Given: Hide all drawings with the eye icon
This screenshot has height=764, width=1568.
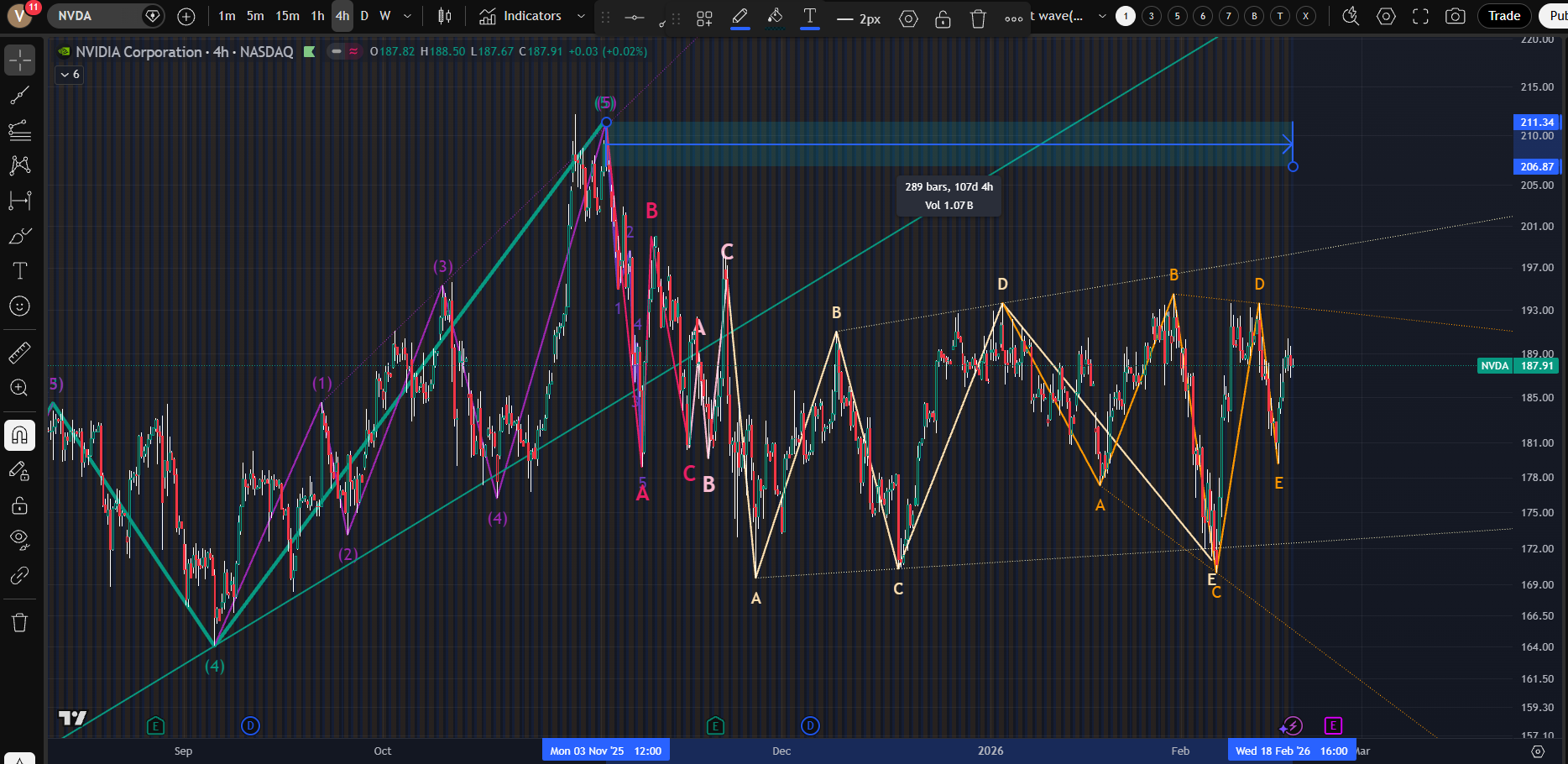Looking at the screenshot, I should coord(19,539).
